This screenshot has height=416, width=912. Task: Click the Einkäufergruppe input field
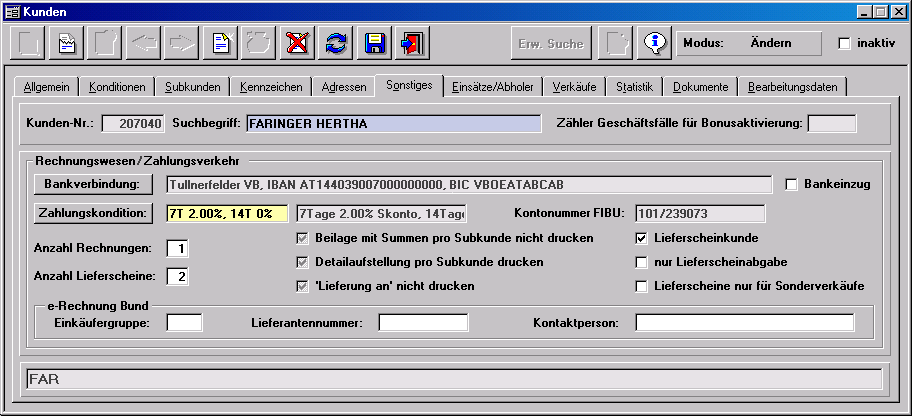click(x=184, y=322)
